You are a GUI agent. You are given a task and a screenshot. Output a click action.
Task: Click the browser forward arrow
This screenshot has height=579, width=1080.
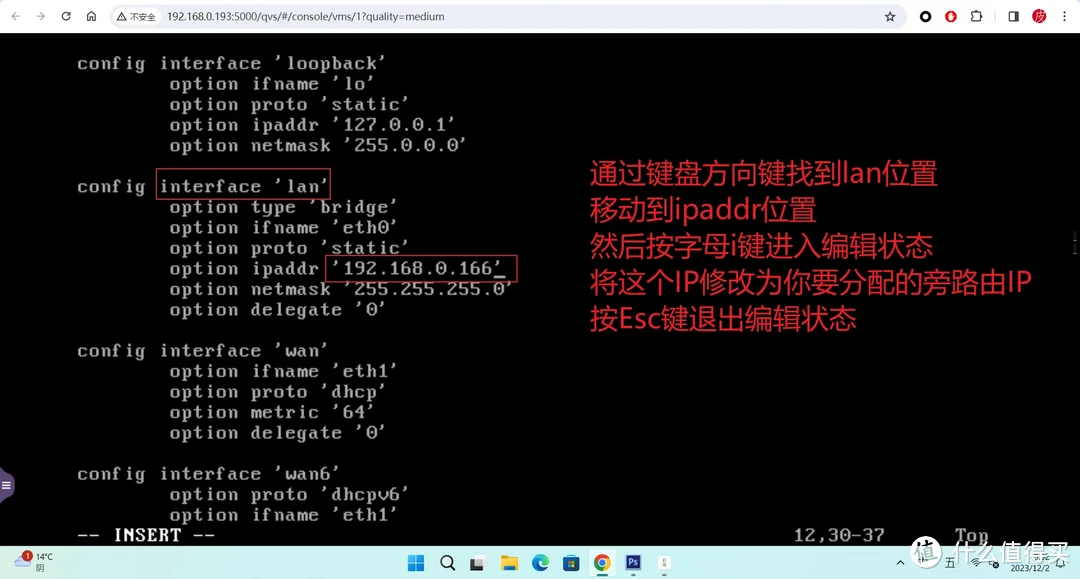point(41,17)
